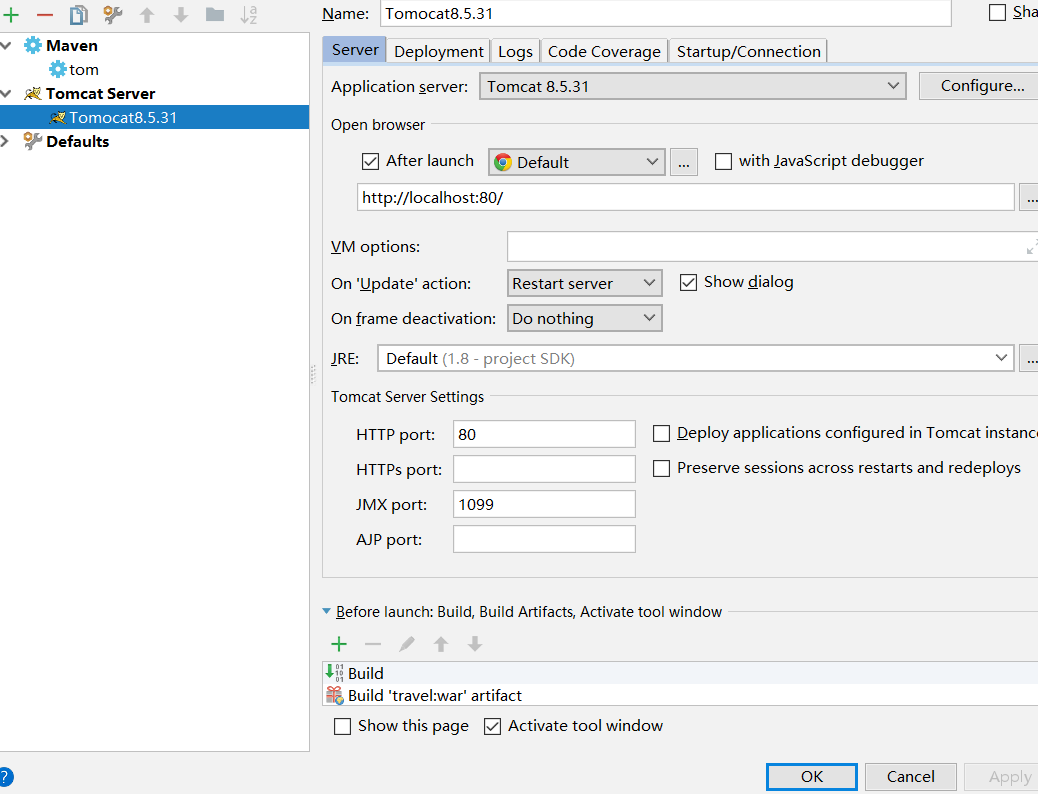Collapse the Maven tree node
This screenshot has width=1038, height=794.
(x=7, y=45)
